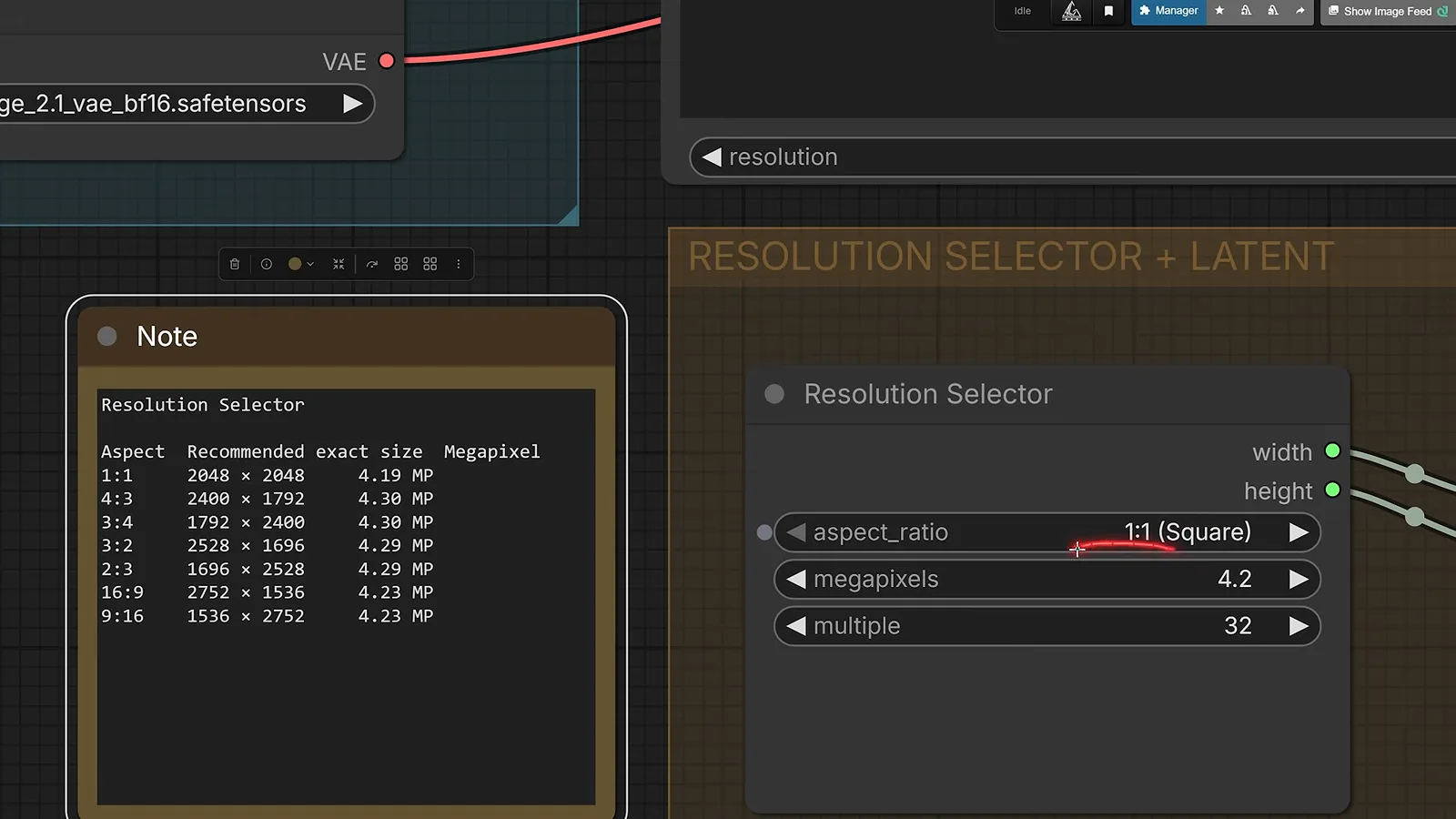Select previous aspect_ratio option with left arrow
This screenshot has height=819, width=1456.
coord(796,532)
